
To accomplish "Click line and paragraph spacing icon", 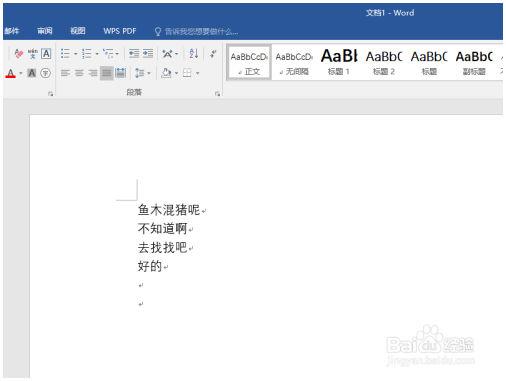I will pos(139,73).
